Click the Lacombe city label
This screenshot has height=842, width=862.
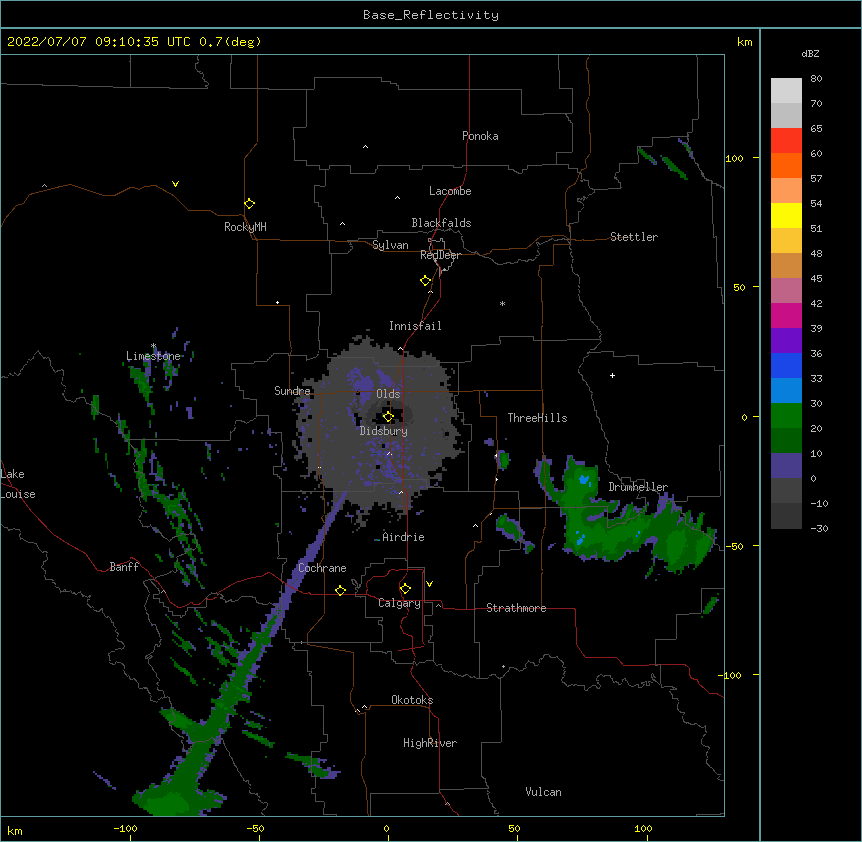450,191
